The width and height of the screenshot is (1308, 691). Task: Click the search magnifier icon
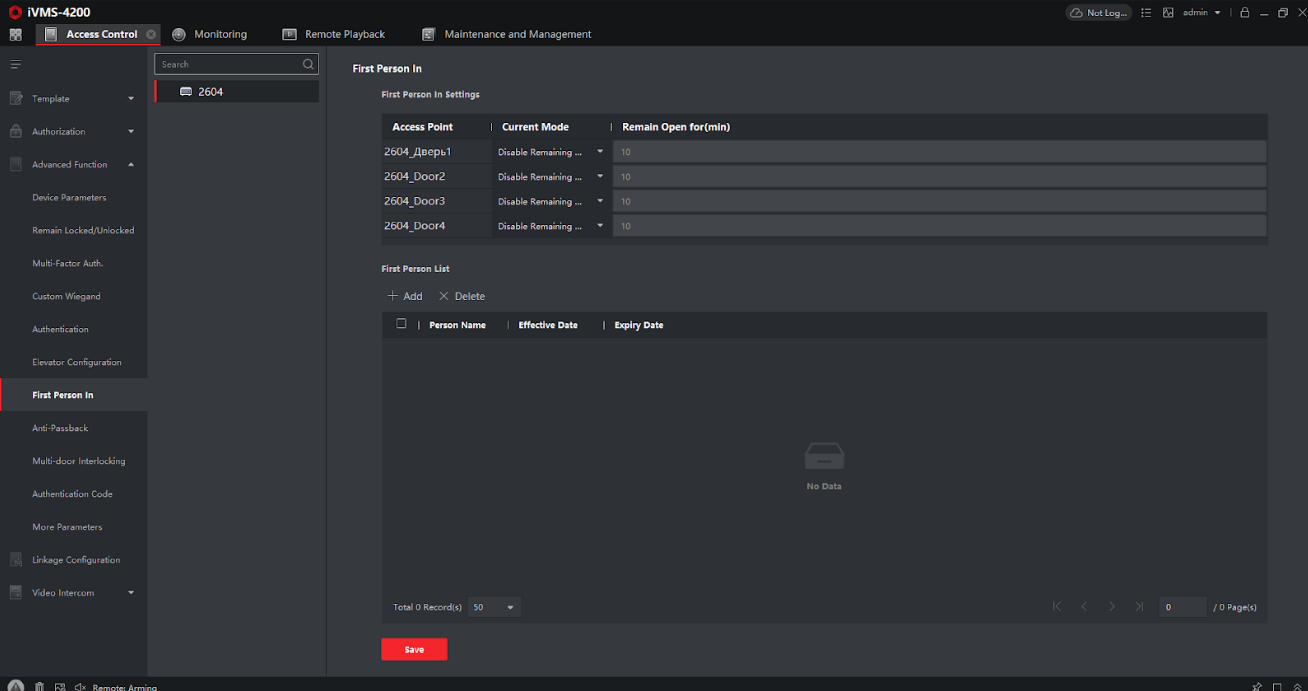(308, 64)
